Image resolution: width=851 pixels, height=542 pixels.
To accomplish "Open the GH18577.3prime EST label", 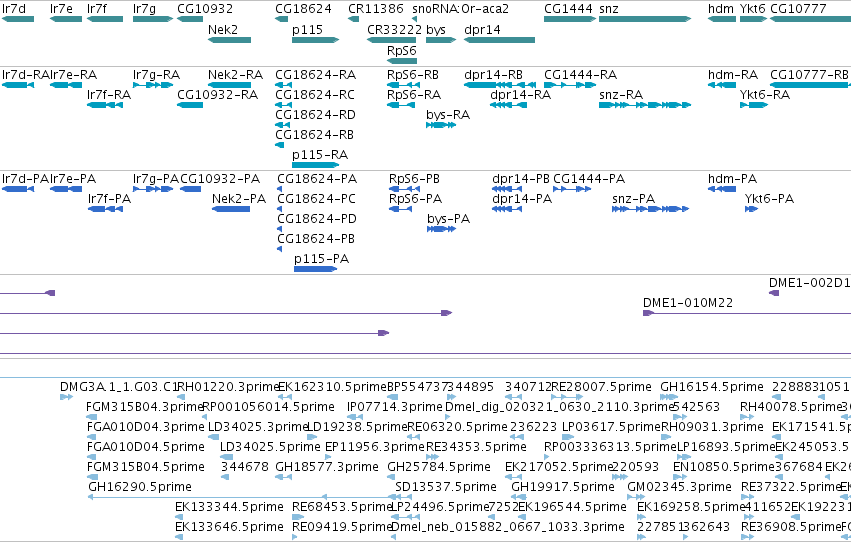I will click(x=327, y=467).
